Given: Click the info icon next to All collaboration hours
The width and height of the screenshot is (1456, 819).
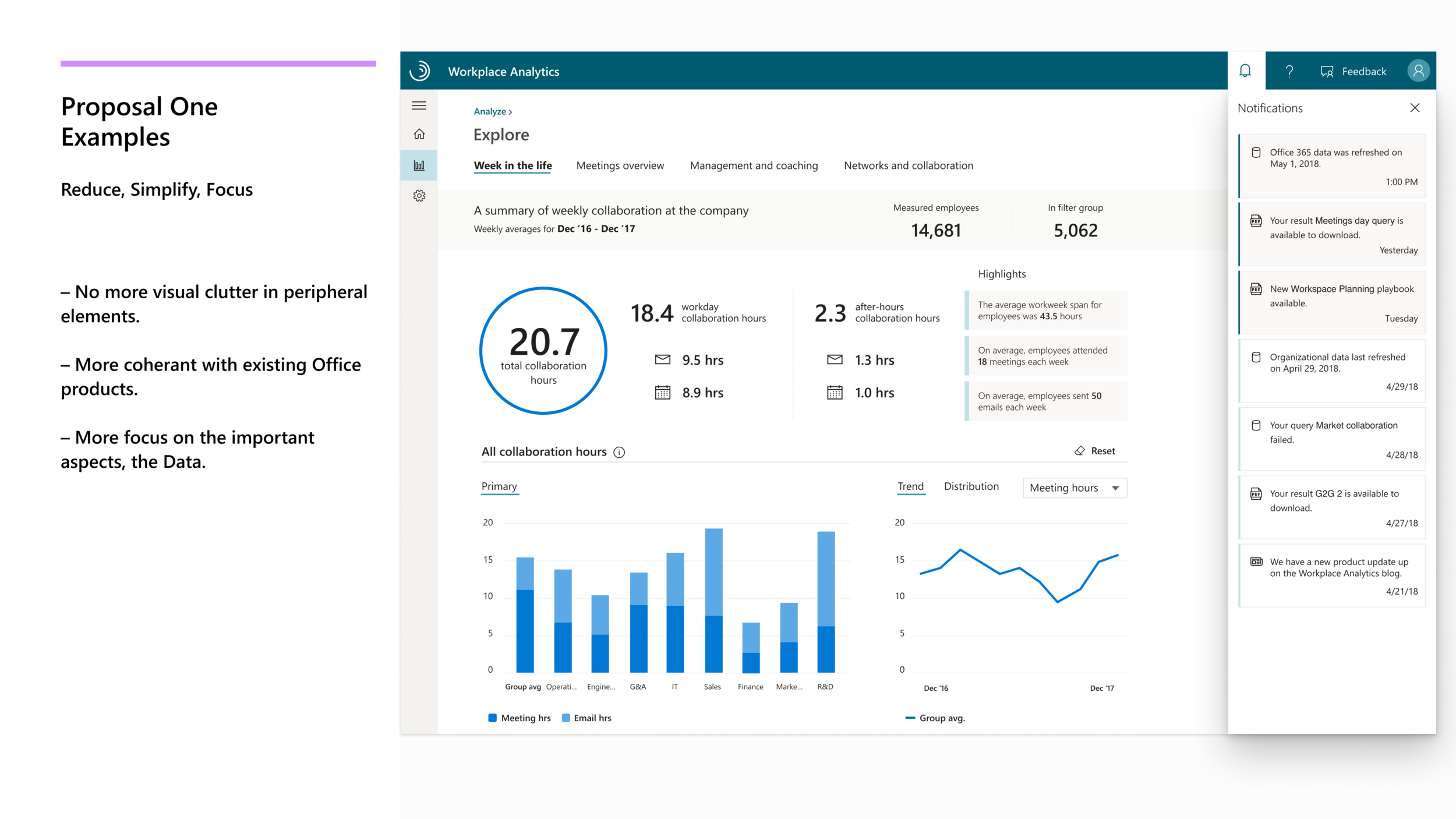Looking at the screenshot, I should pyautogui.click(x=619, y=452).
